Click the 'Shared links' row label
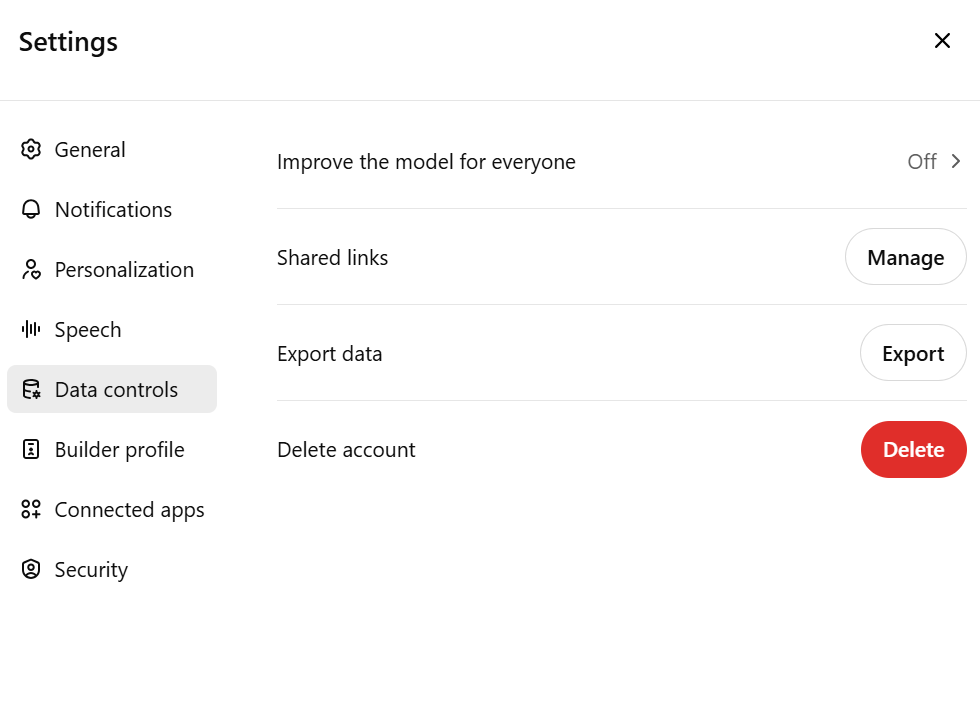980x721 pixels. [332, 258]
